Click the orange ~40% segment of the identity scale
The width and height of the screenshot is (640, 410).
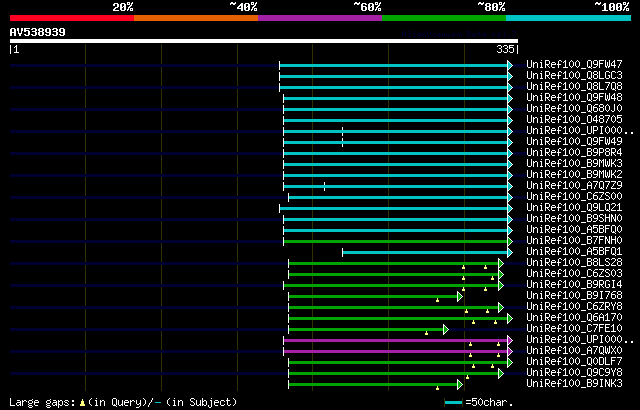coord(196,18)
